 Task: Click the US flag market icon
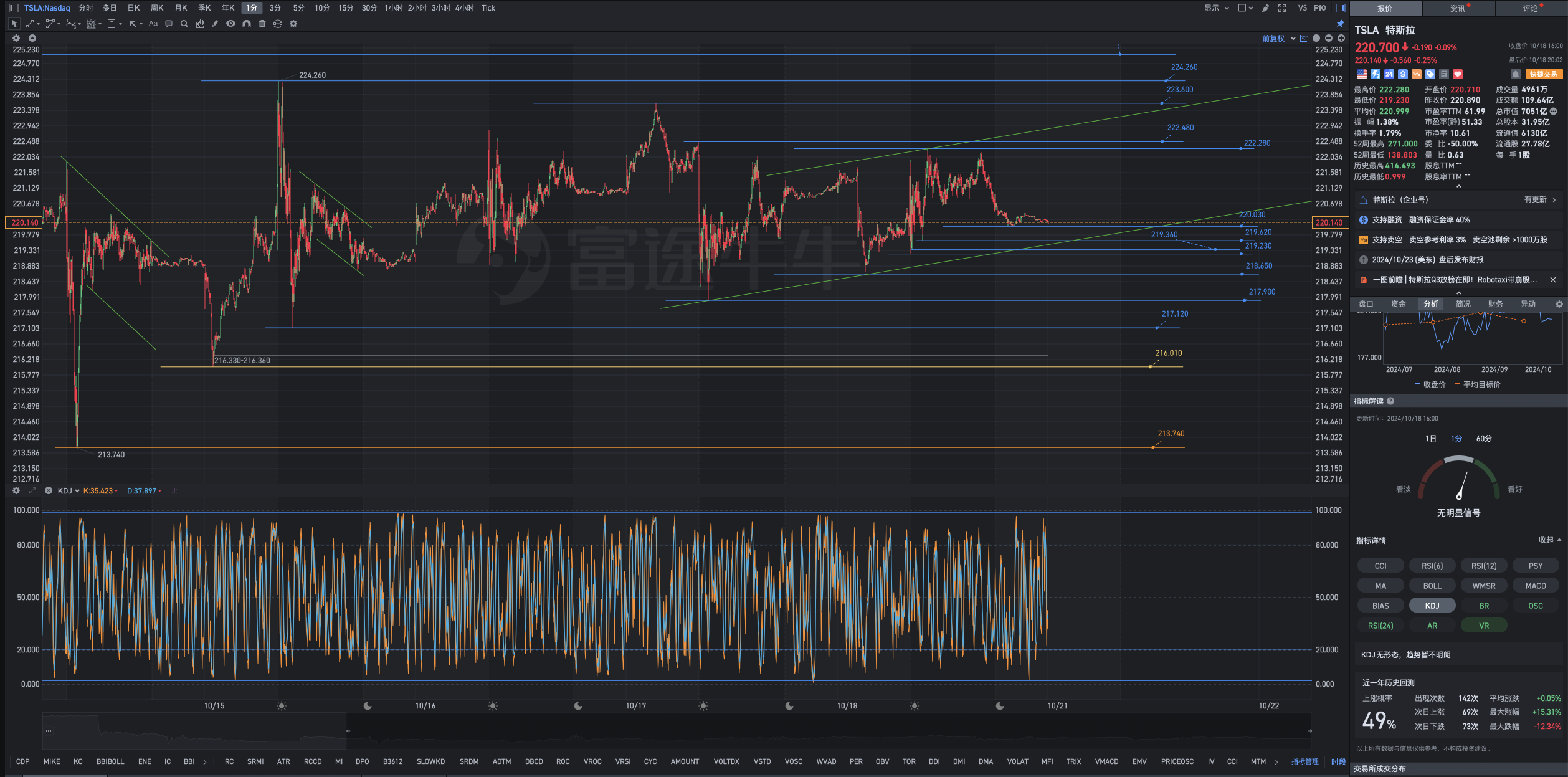1362,74
